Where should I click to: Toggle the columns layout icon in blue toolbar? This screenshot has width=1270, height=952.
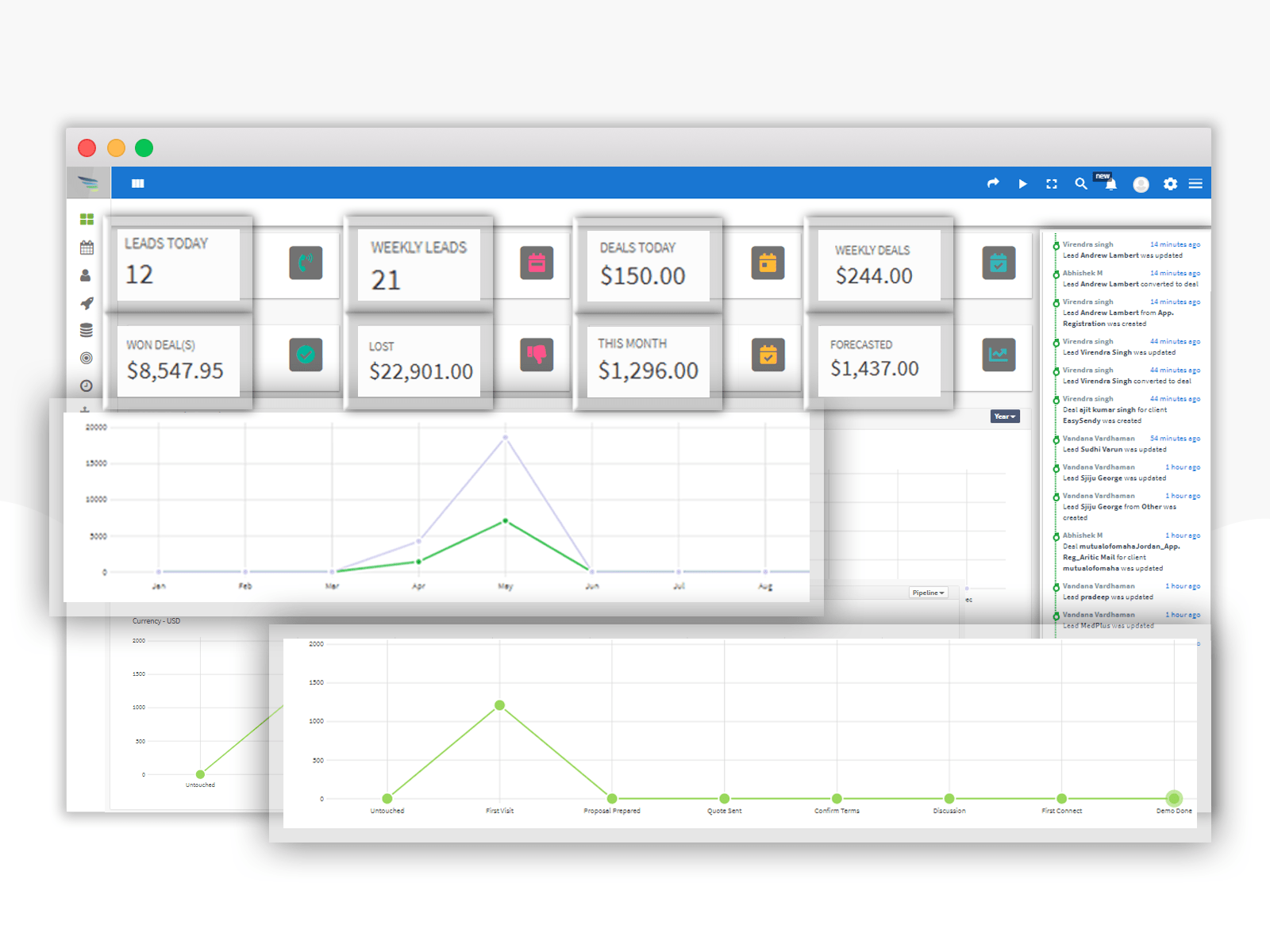point(138,183)
